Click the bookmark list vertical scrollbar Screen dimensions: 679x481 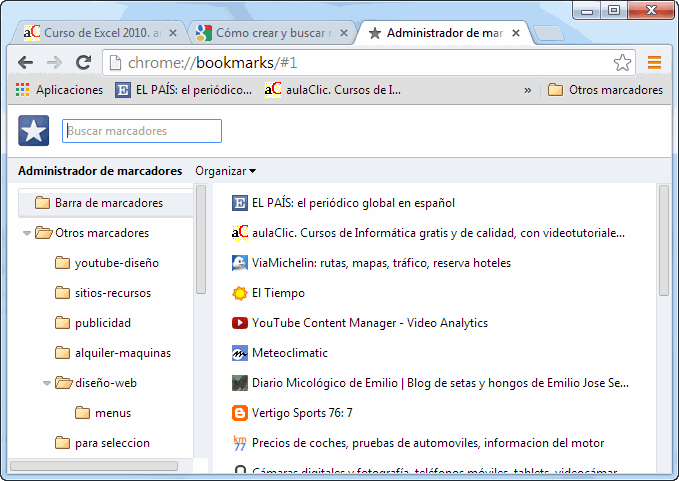coord(664,240)
